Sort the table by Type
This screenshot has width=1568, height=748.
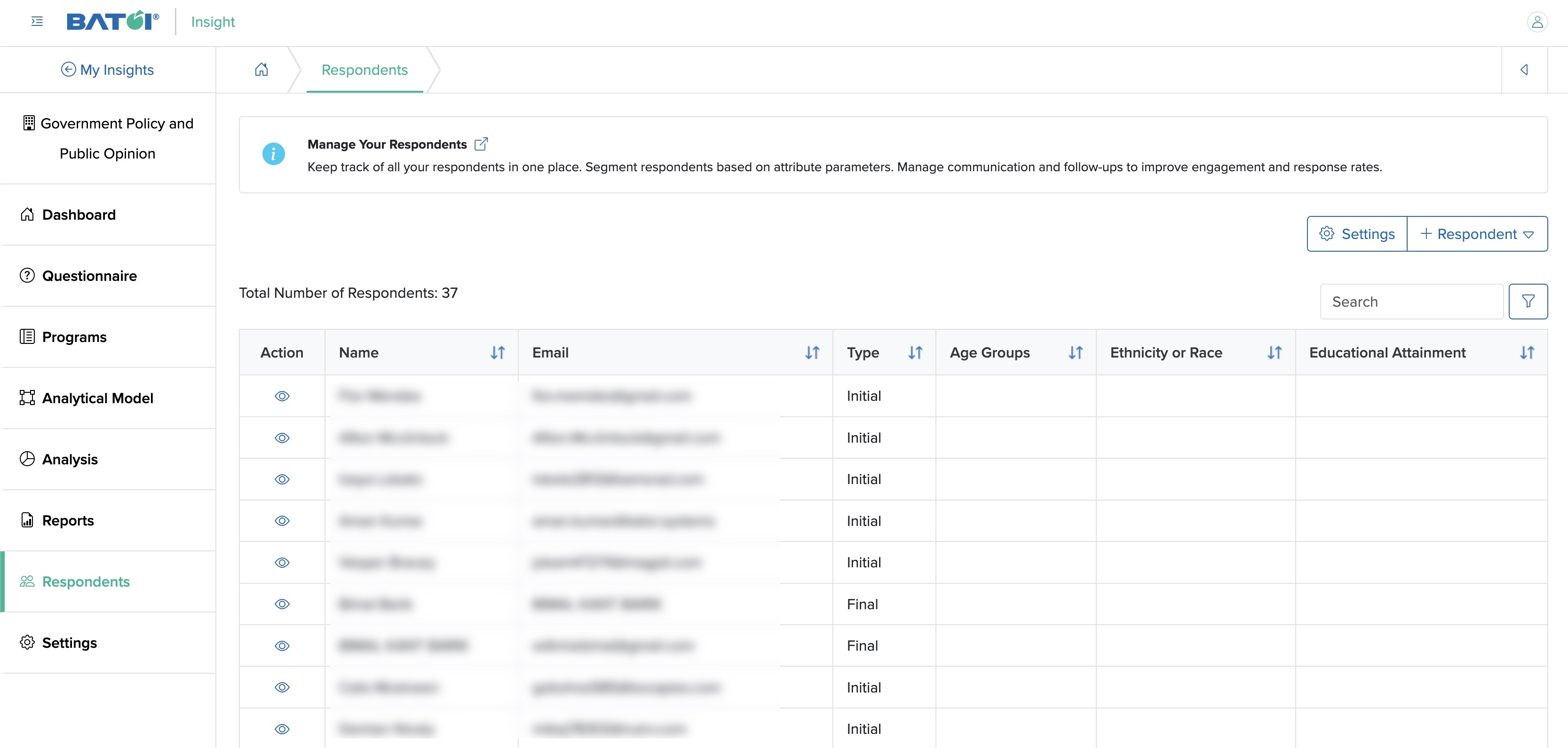click(x=916, y=352)
